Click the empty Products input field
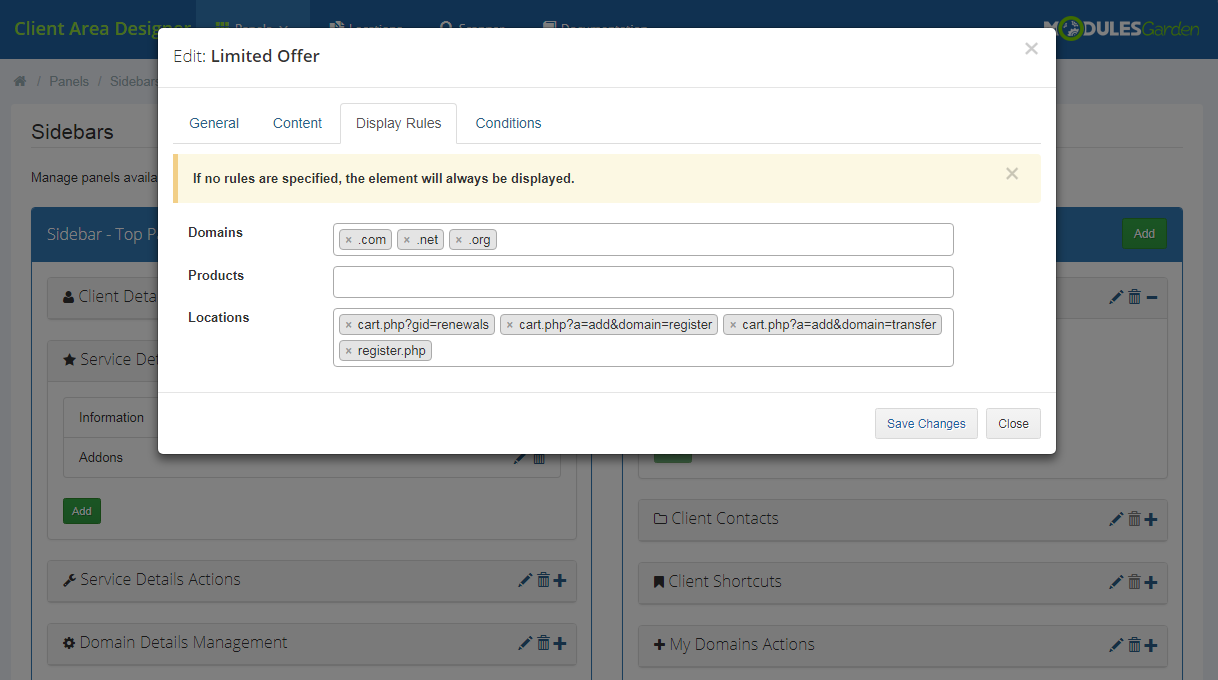This screenshot has width=1218, height=680. (643, 282)
